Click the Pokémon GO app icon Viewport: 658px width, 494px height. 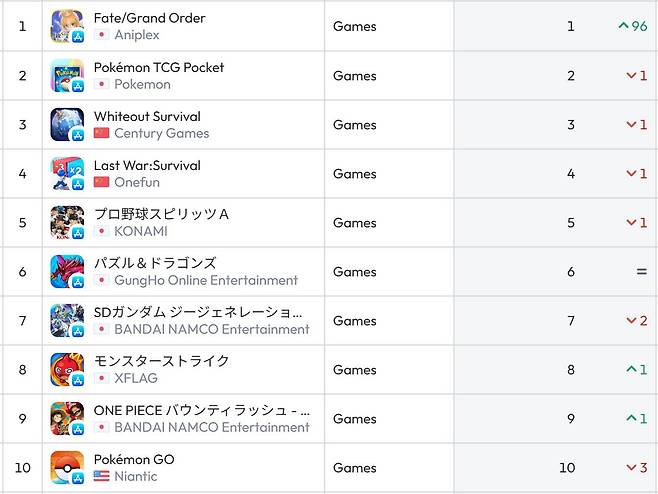point(67,467)
